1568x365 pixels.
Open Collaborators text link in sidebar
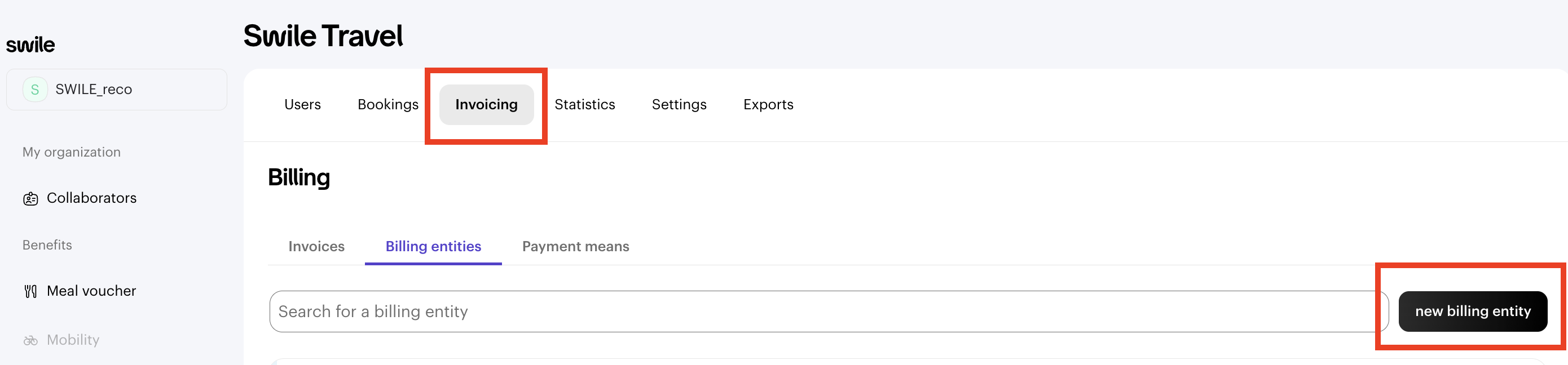coord(91,198)
